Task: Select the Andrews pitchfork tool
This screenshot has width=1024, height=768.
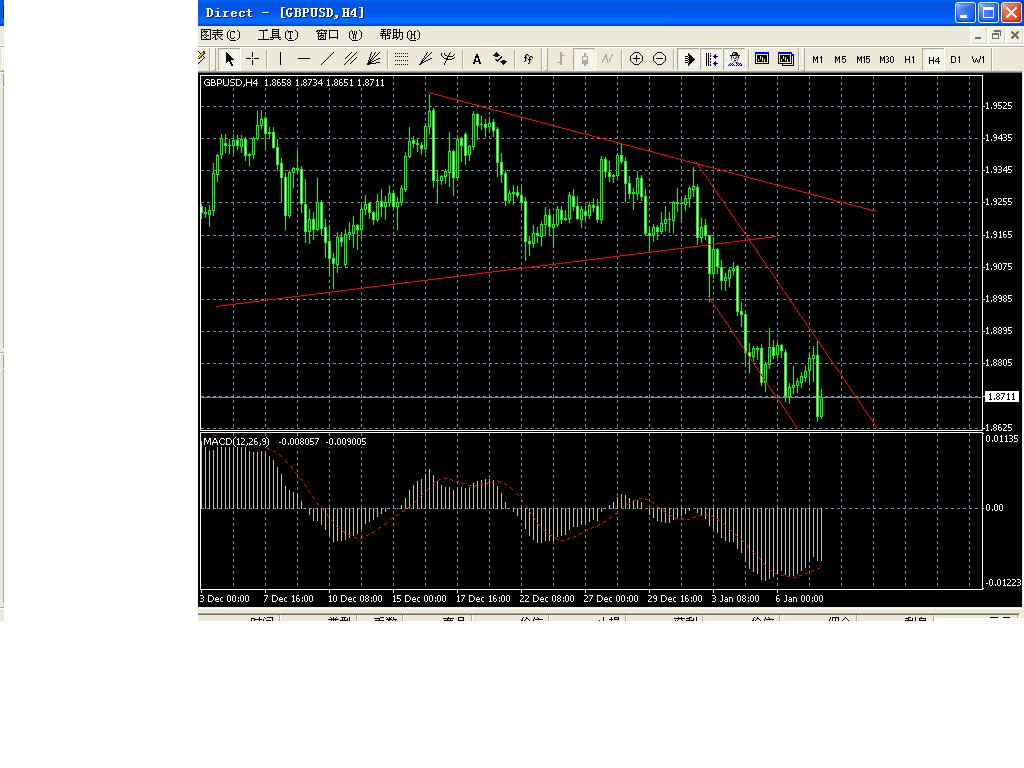Action: coord(448,59)
